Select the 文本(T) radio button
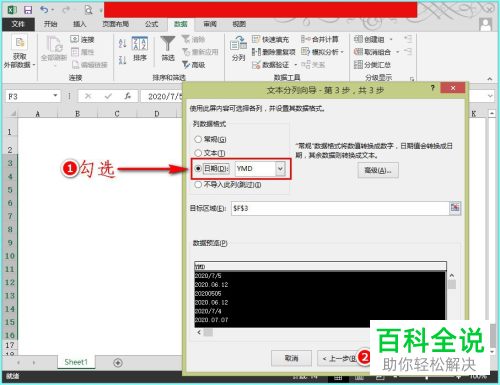500x385 pixels. (x=198, y=153)
